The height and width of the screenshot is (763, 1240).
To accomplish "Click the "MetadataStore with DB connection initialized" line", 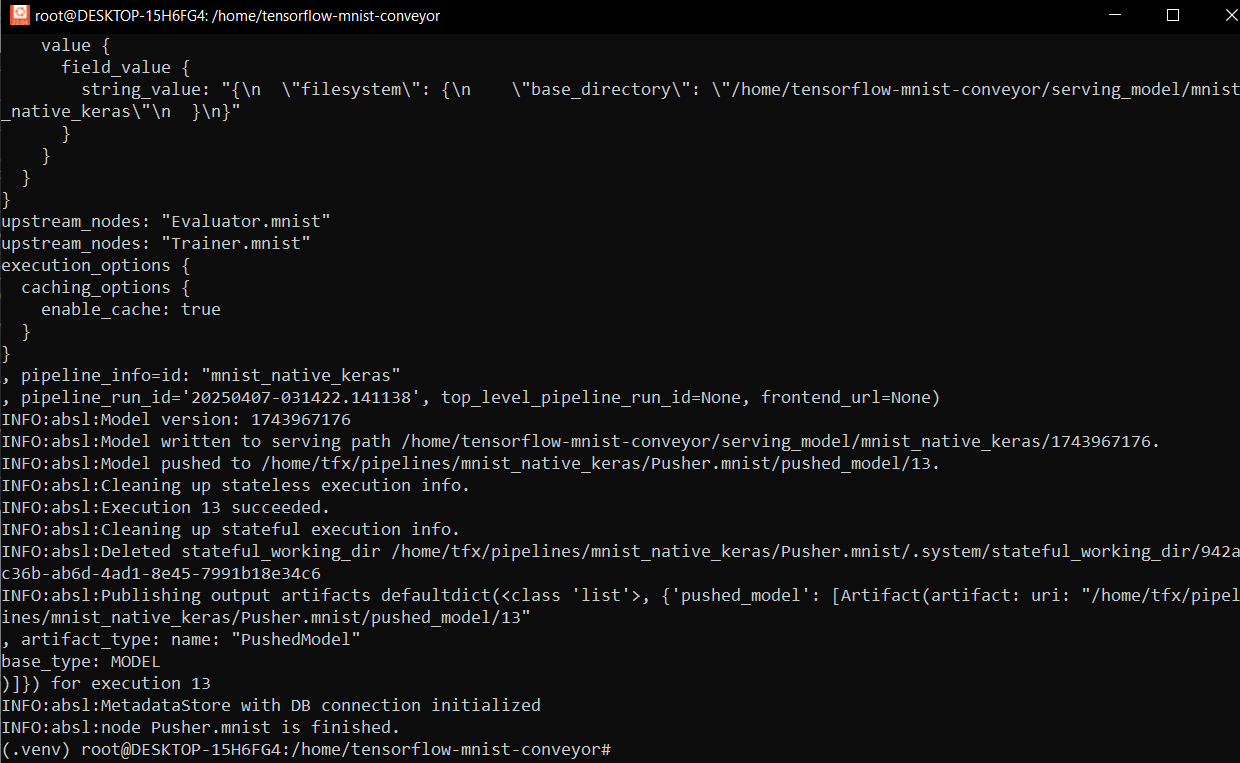I will coord(270,705).
